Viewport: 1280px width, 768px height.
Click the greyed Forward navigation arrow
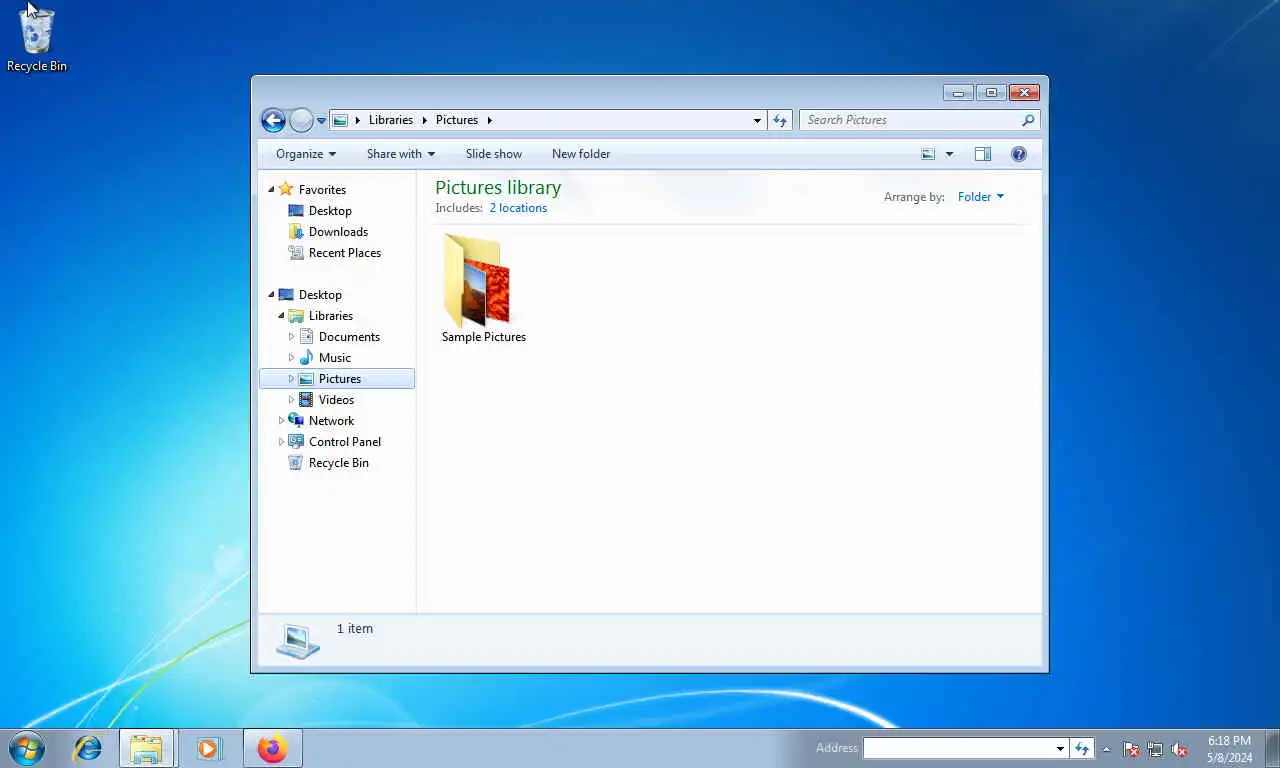[301, 120]
